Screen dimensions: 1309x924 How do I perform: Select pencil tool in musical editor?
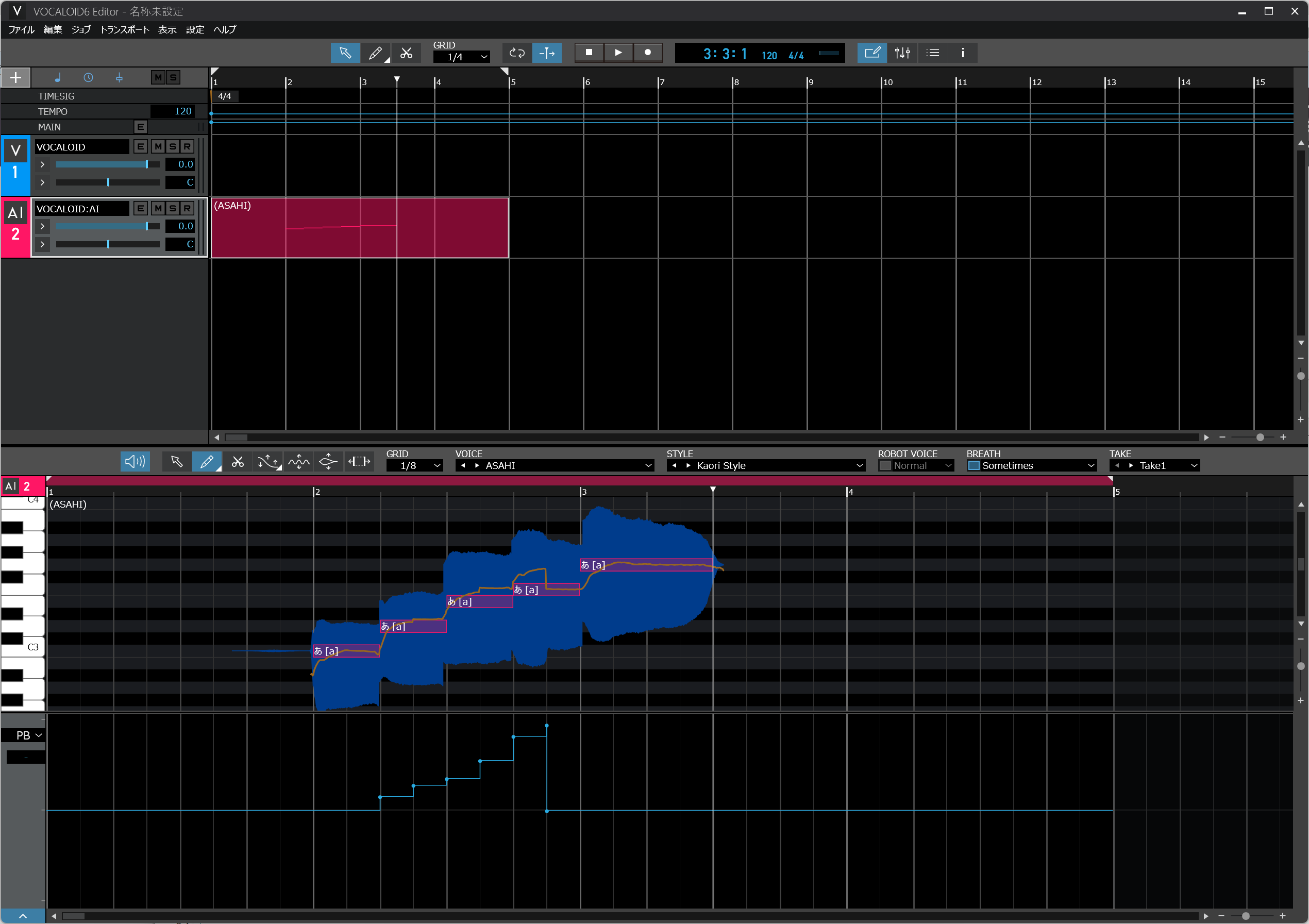pos(207,462)
